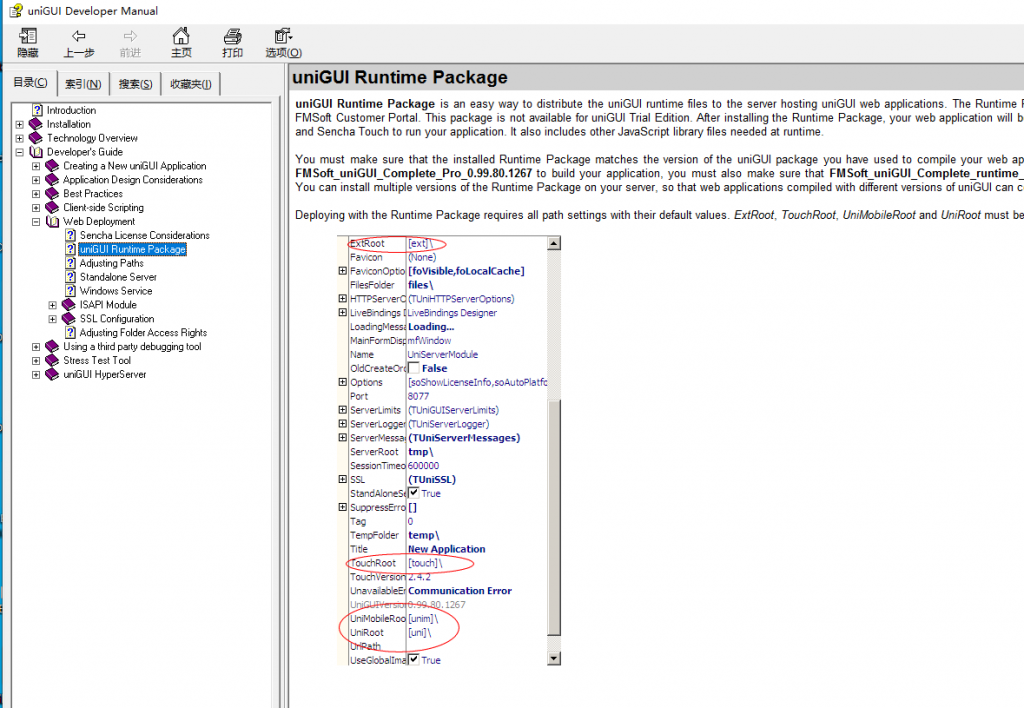Image resolution: width=1024 pixels, height=708 pixels.
Task: Collapse the Web Deployment tree node
Action: coord(37,222)
